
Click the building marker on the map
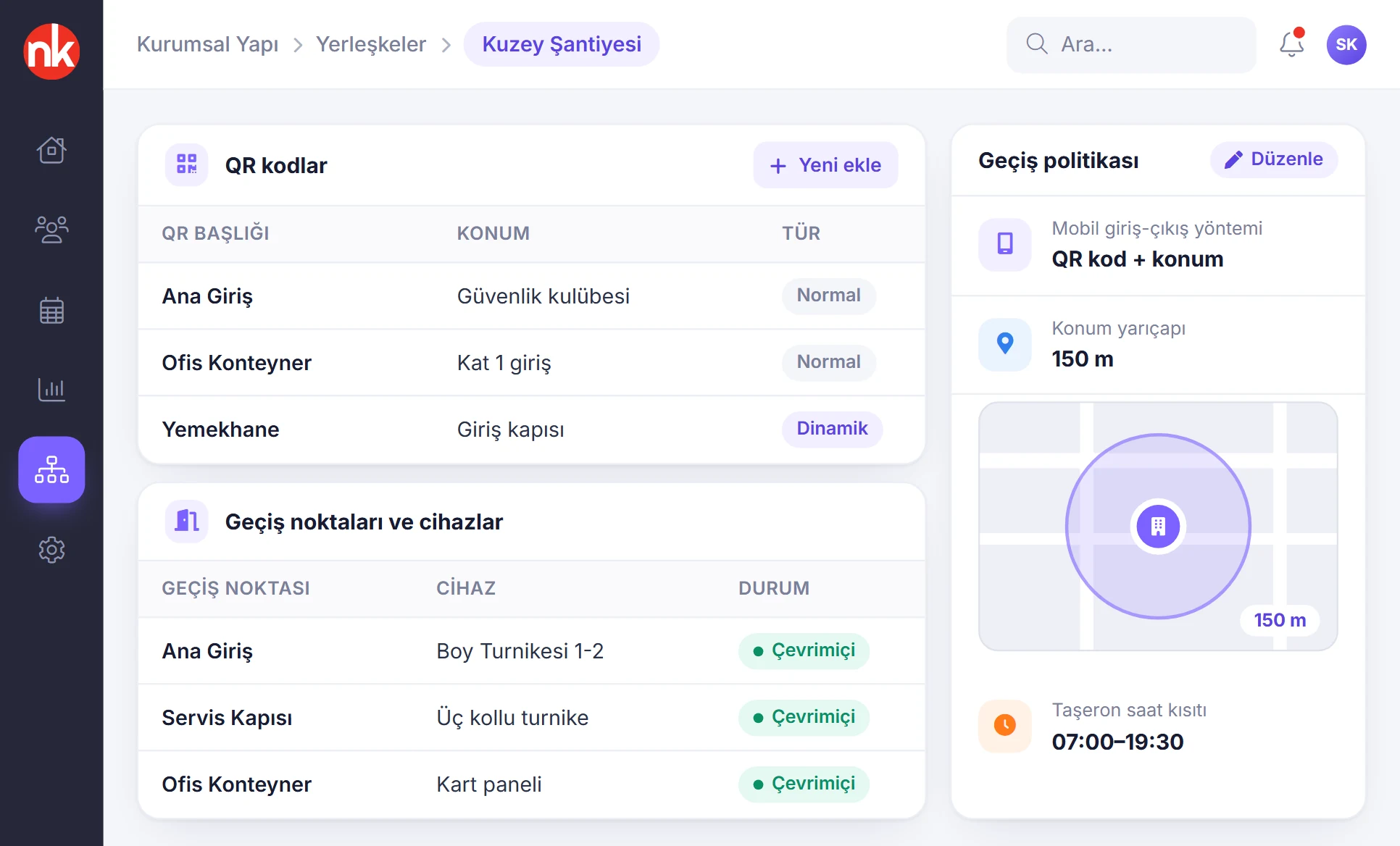pos(1158,527)
